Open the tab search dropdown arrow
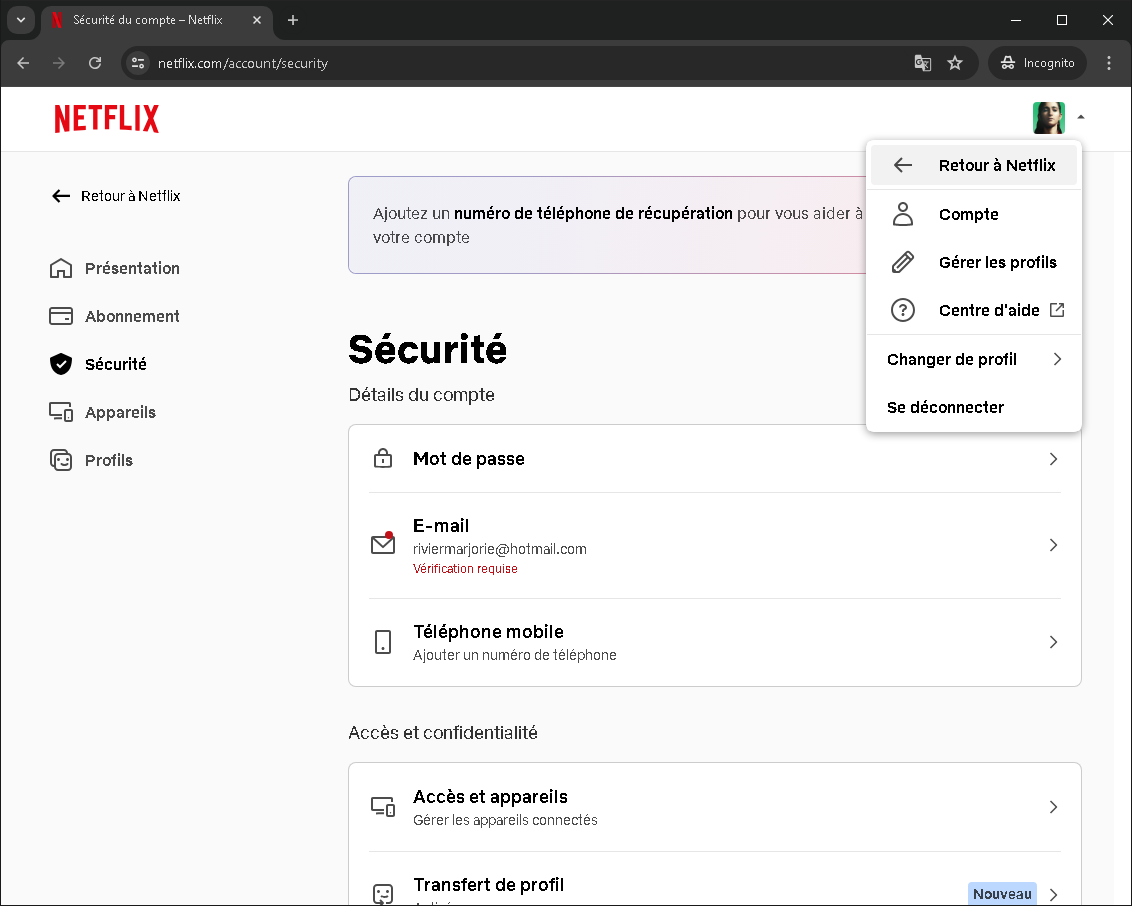 (x=21, y=20)
